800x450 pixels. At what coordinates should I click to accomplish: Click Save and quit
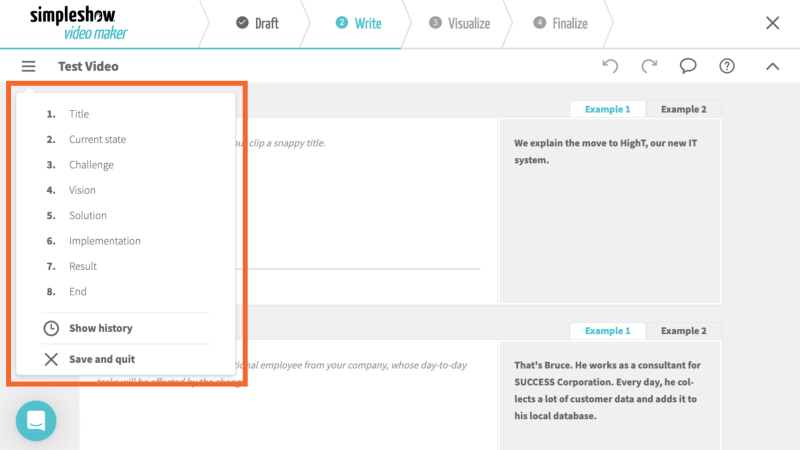click(x=101, y=359)
